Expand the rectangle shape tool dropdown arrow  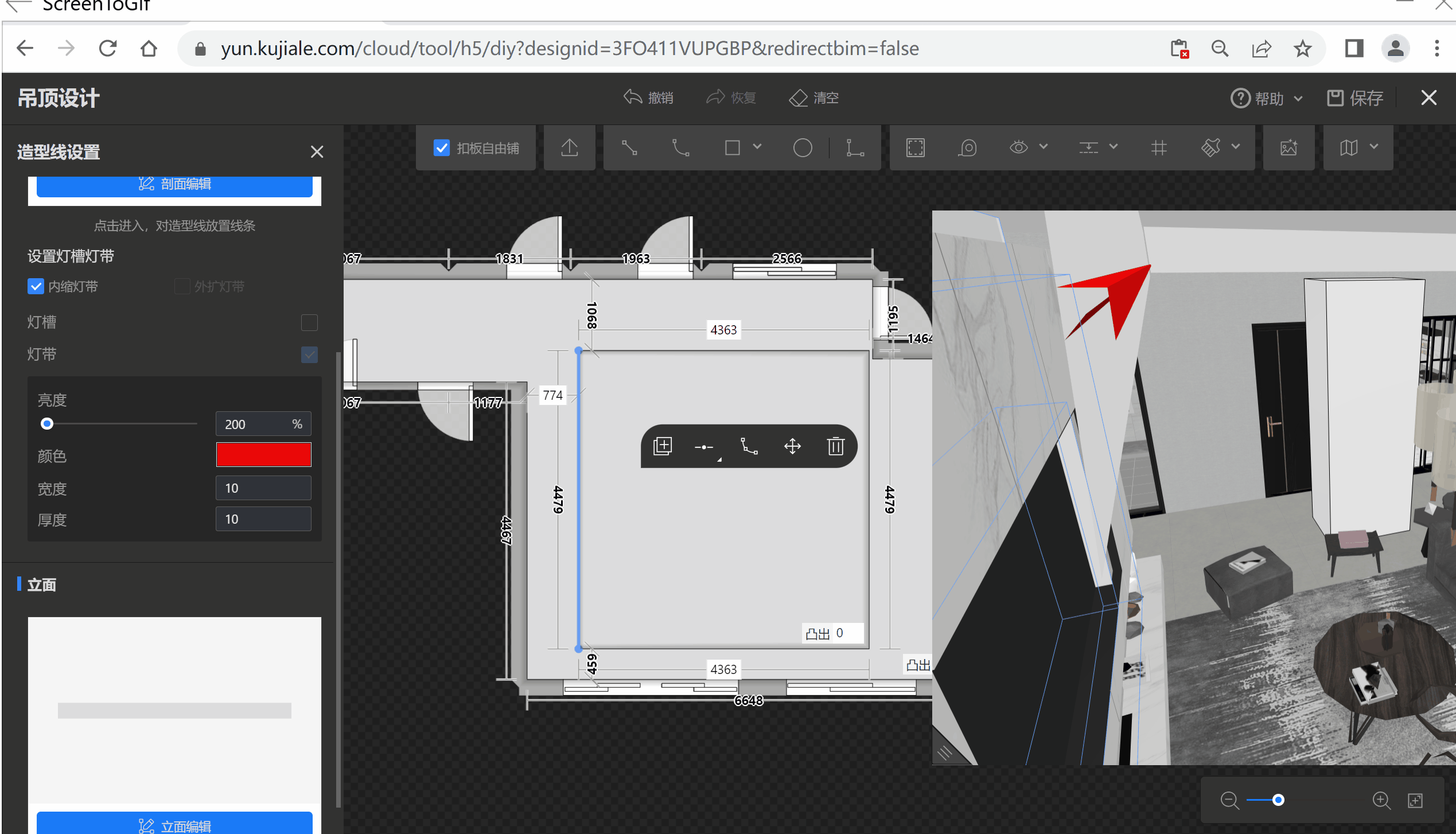(757, 147)
